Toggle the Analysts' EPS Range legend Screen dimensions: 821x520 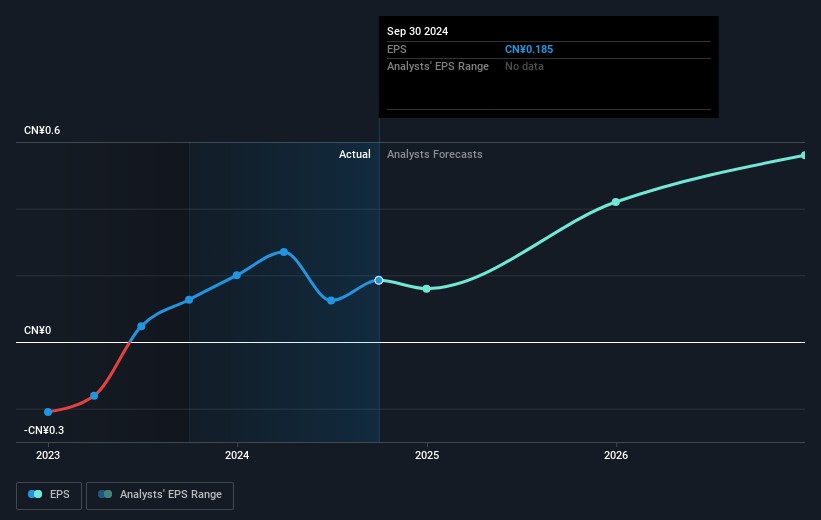[x=160, y=495]
